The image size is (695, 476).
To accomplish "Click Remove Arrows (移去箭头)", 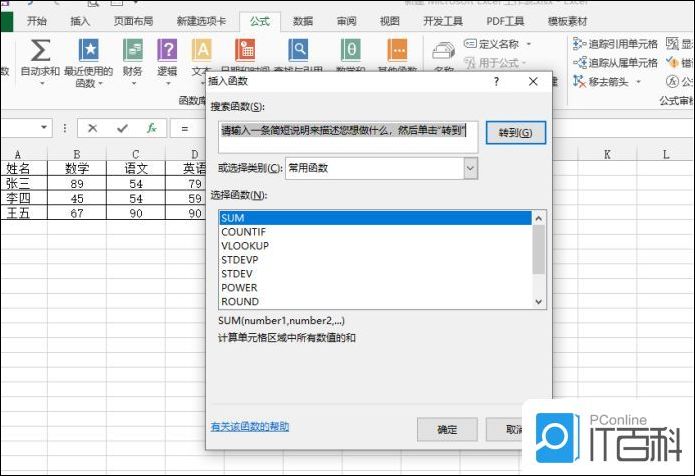I will (601, 82).
